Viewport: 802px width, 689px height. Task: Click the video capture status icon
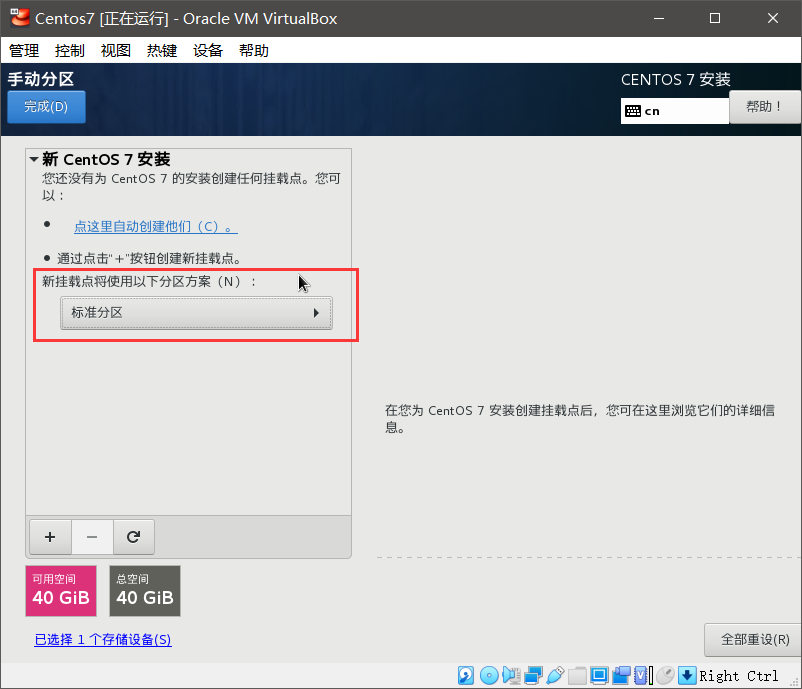tap(621, 675)
